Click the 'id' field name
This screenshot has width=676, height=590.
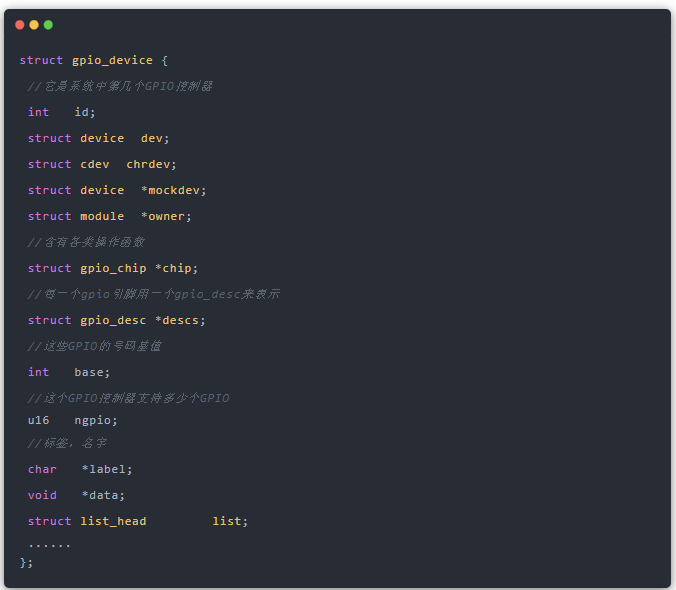tap(82, 112)
